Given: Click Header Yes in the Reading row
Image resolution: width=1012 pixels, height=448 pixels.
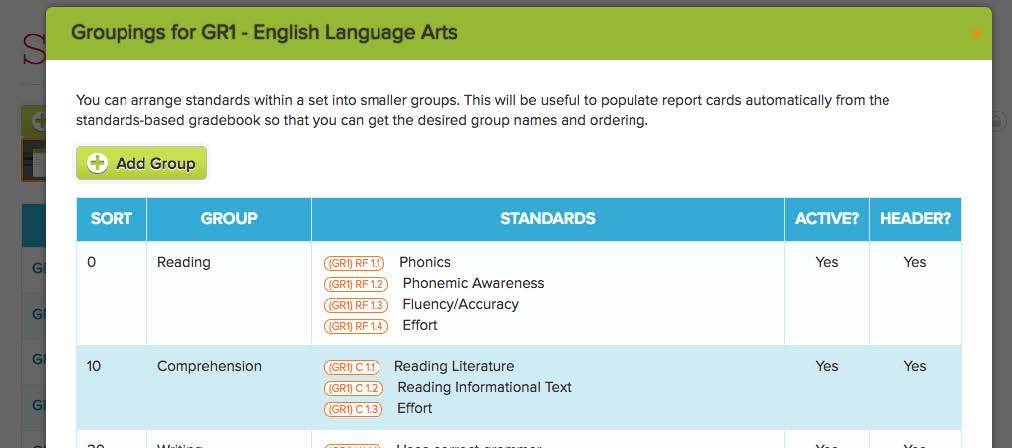Looking at the screenshot, I should [915, 262].
